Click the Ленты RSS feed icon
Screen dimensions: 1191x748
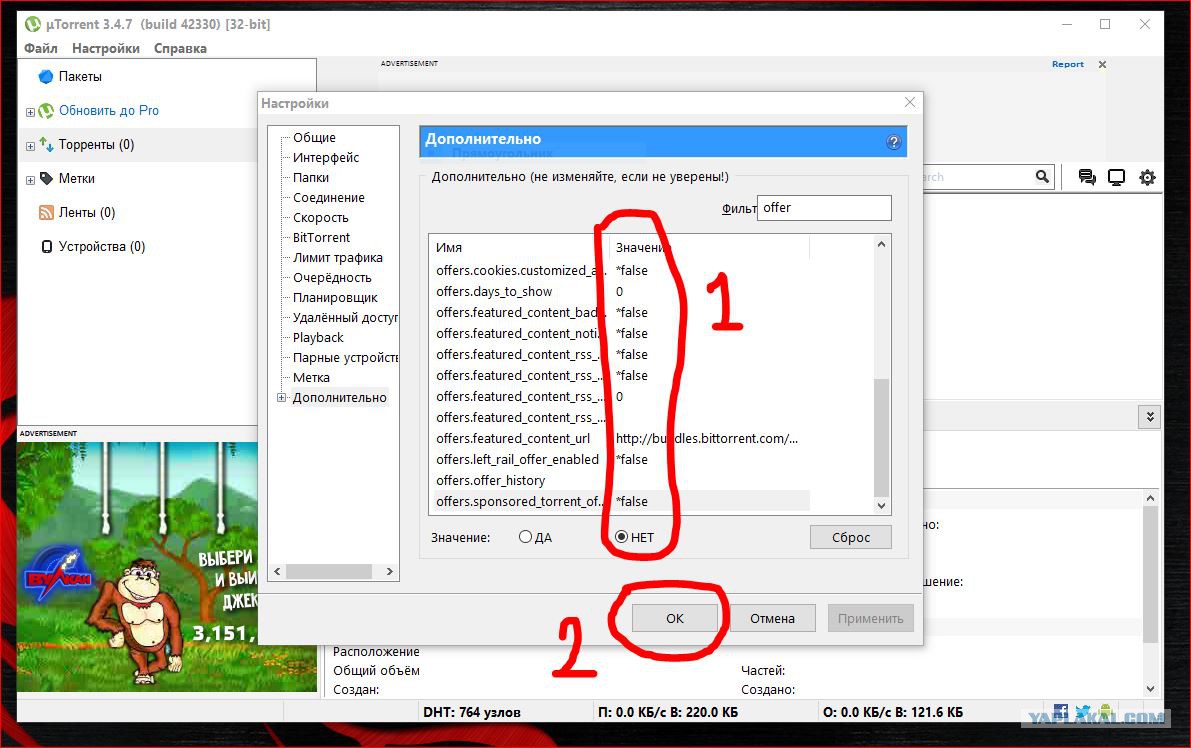[x=46, y=213]
